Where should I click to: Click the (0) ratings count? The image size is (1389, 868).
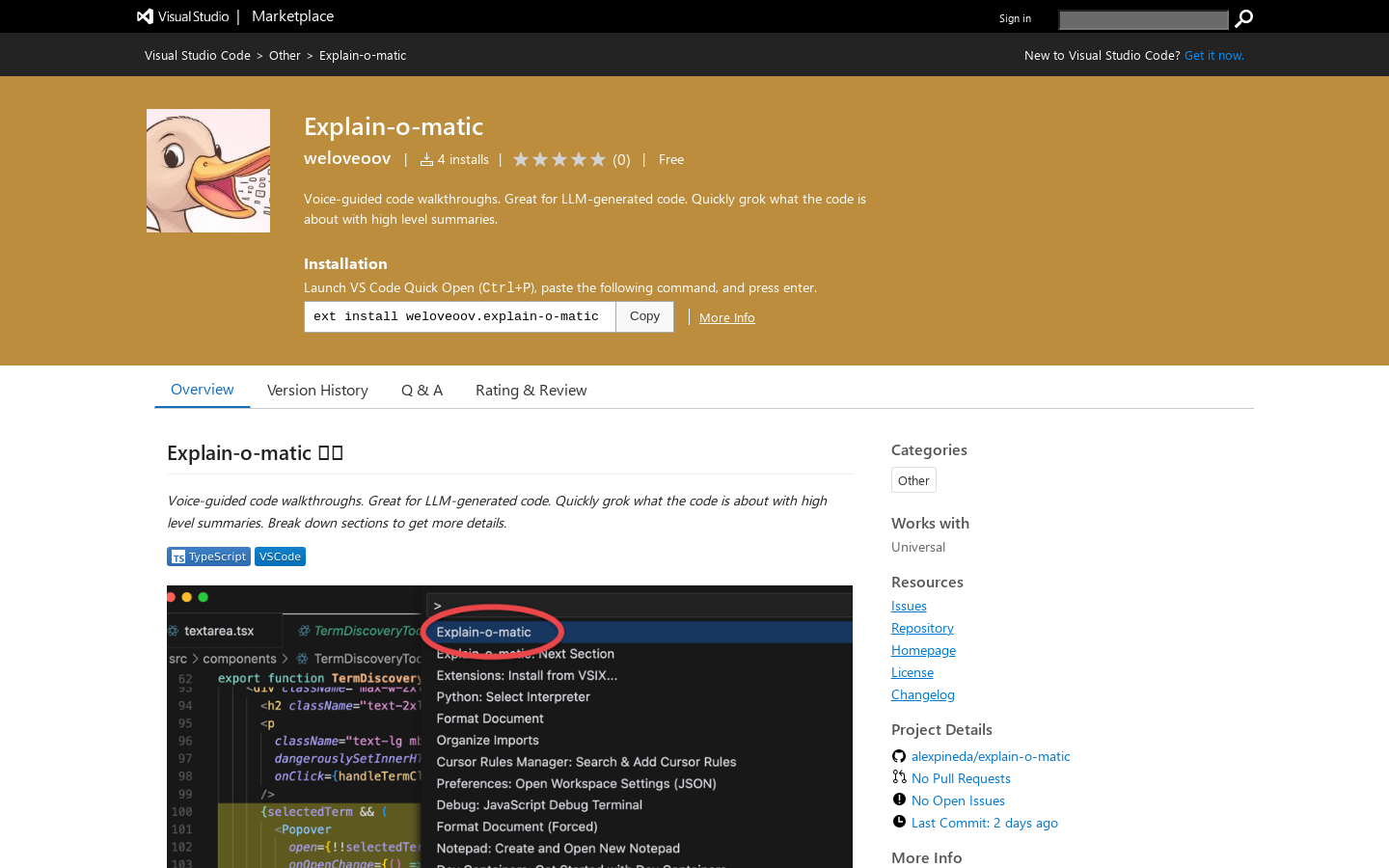click(621, 160)
